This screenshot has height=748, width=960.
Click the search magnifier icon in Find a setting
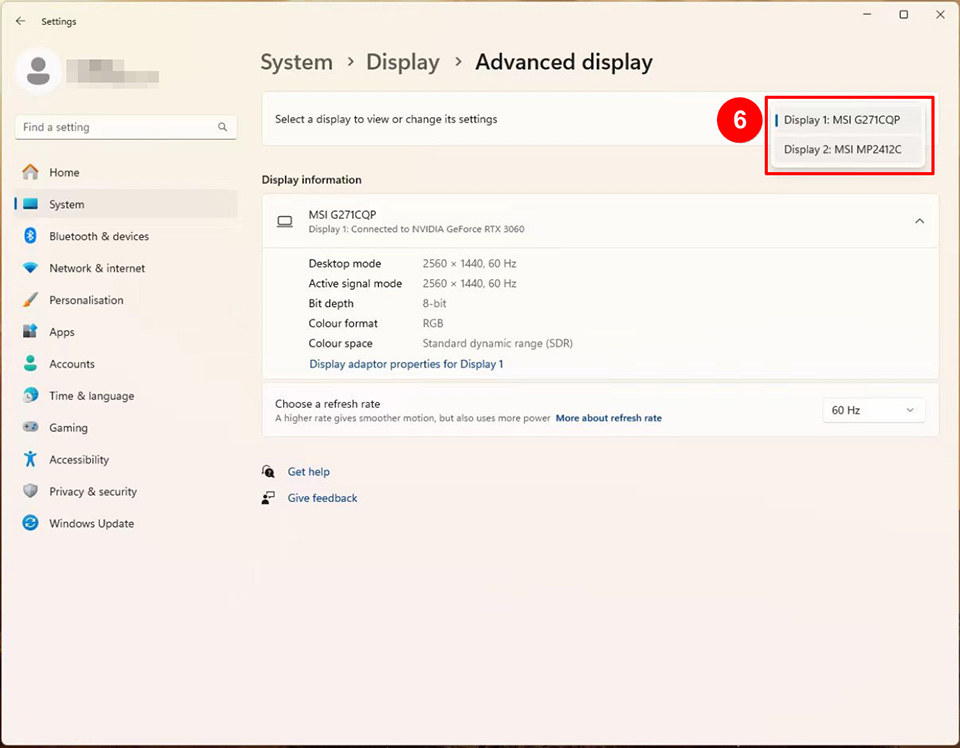[222, 127]
